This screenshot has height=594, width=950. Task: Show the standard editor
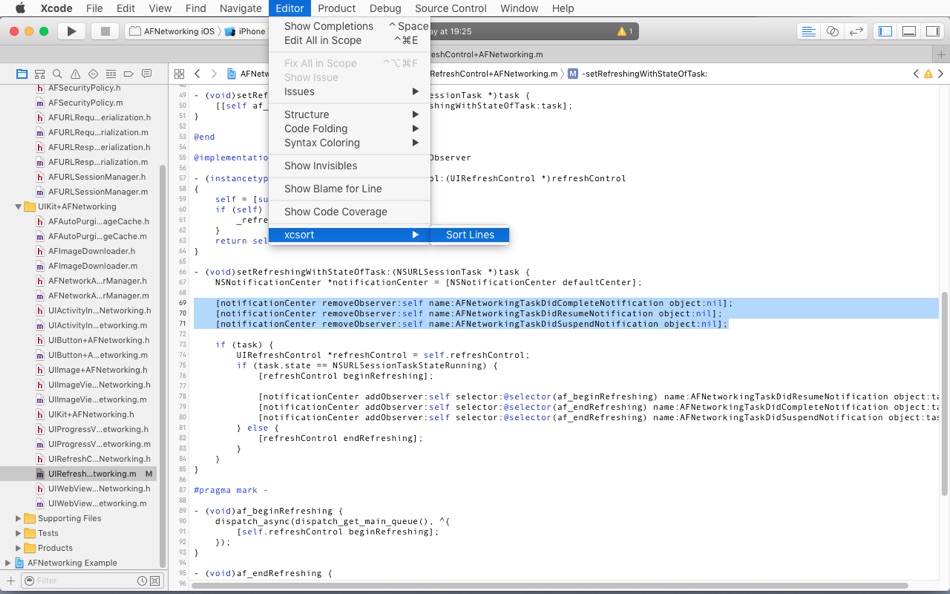click(x=808, y=32)
